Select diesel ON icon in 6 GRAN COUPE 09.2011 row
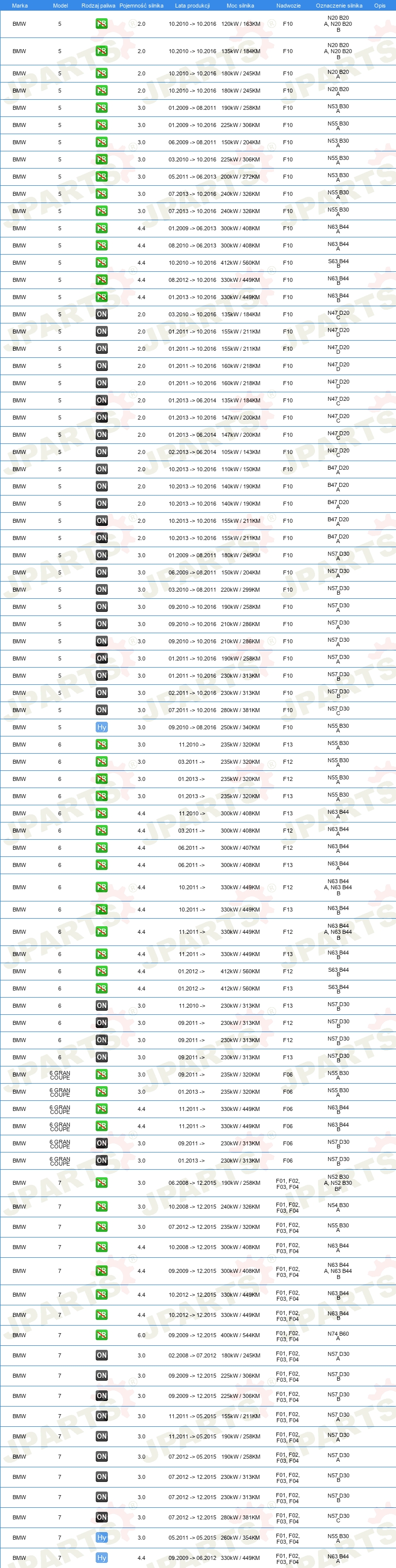 point(101,1143)
